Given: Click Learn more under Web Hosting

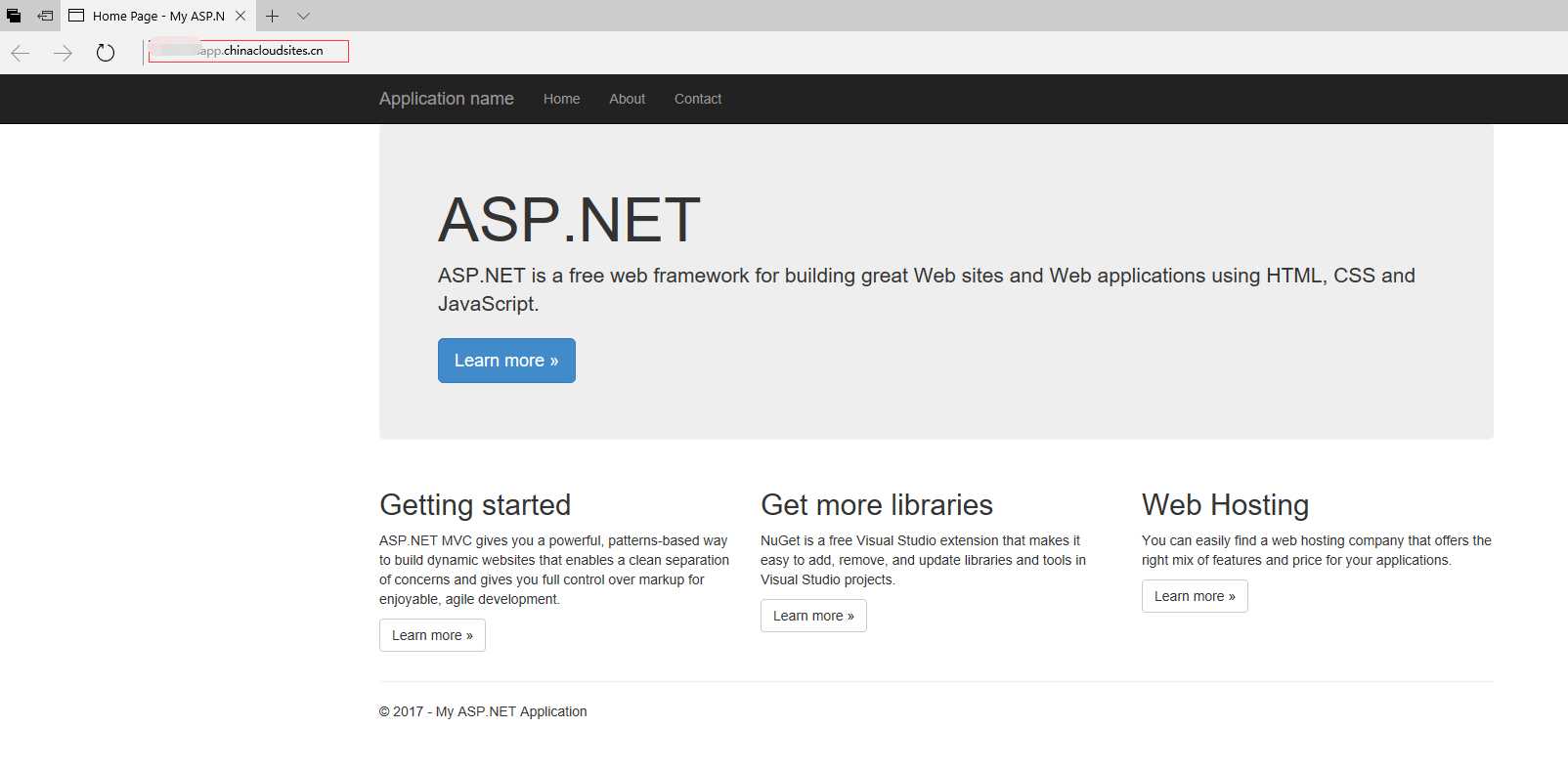Looking at the screenshot, I should [x=1195, y=596].
